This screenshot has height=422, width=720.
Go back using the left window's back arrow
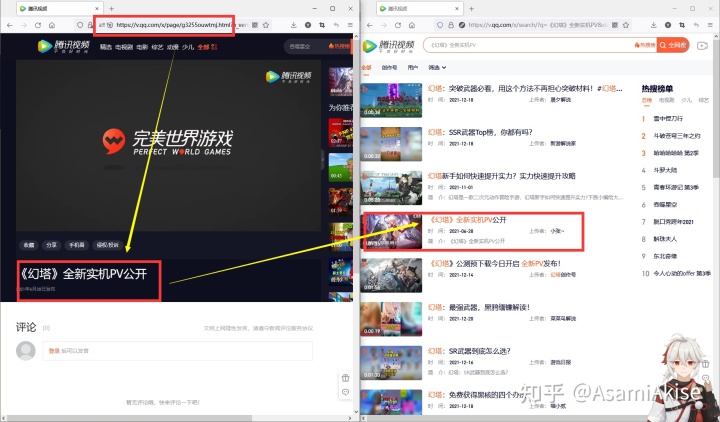(10, 25)
